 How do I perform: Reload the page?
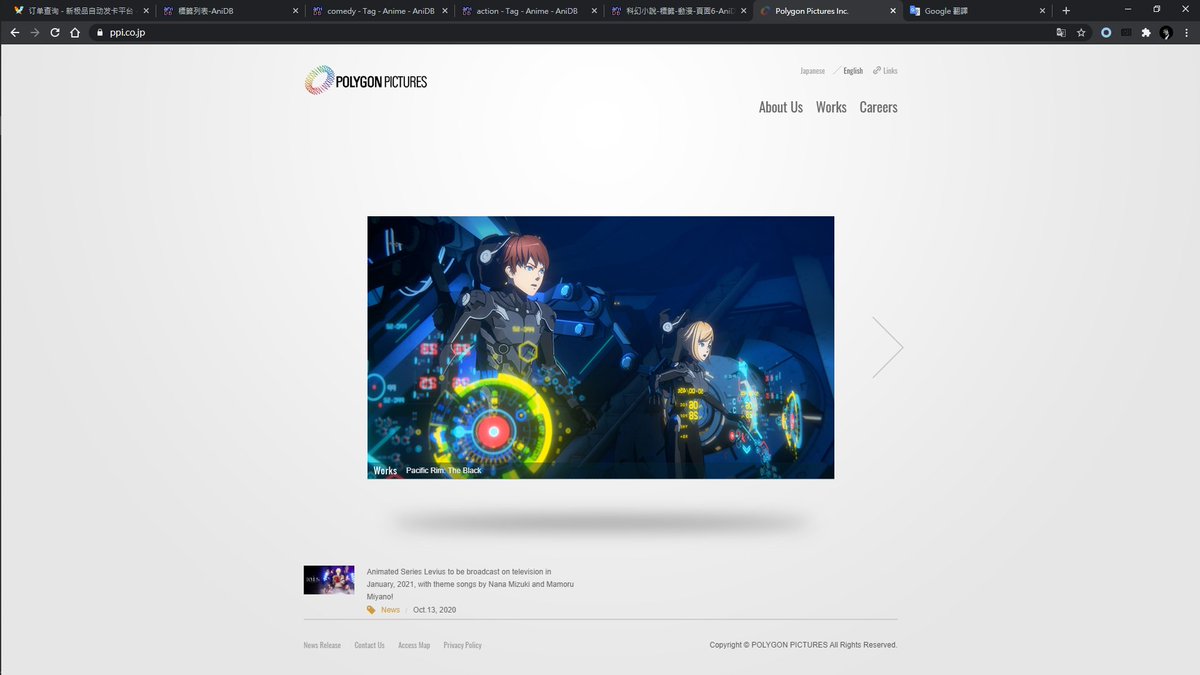pos(55,32)
